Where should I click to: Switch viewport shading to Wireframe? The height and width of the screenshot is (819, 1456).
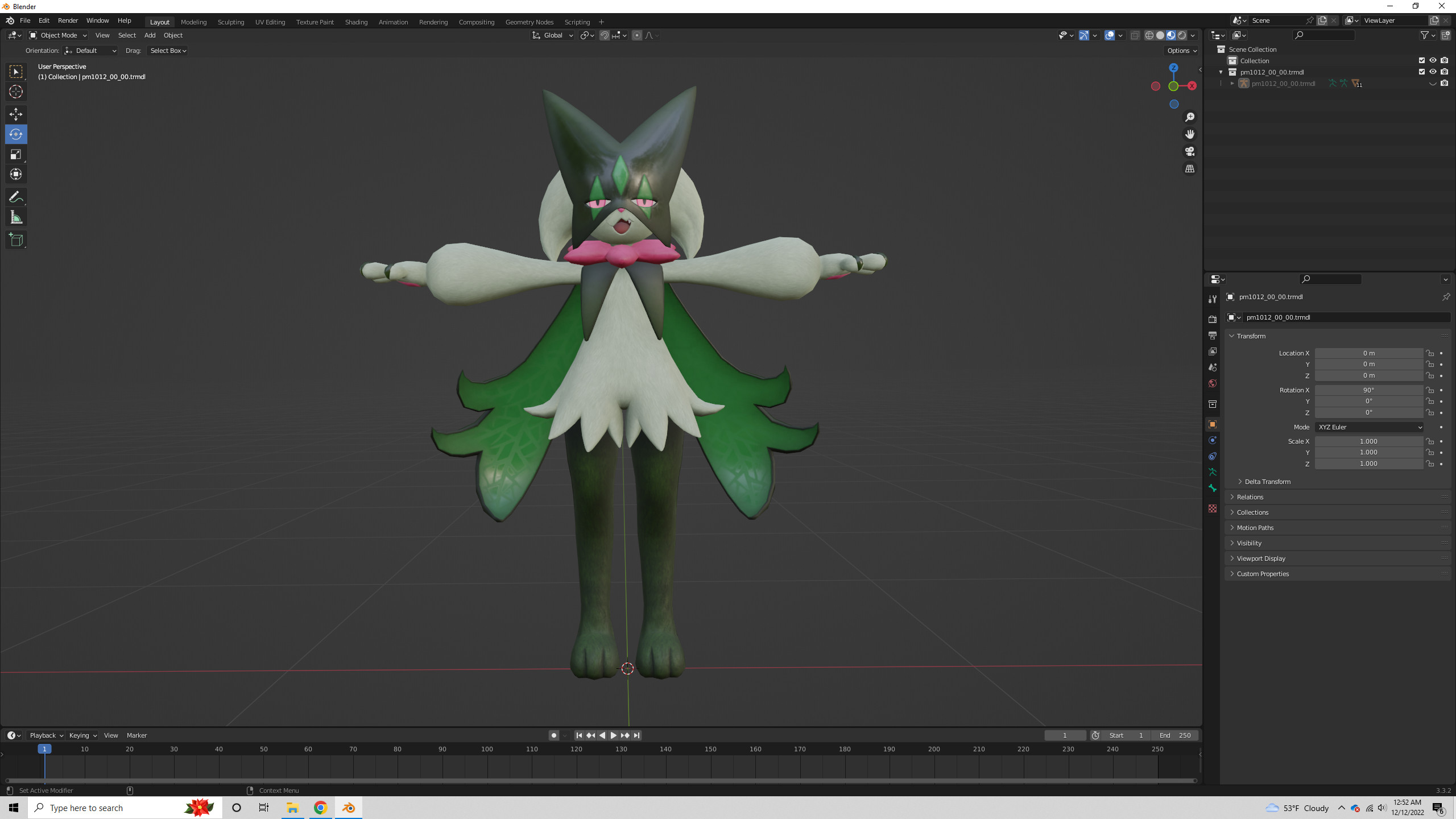(x=1149, y=35)
